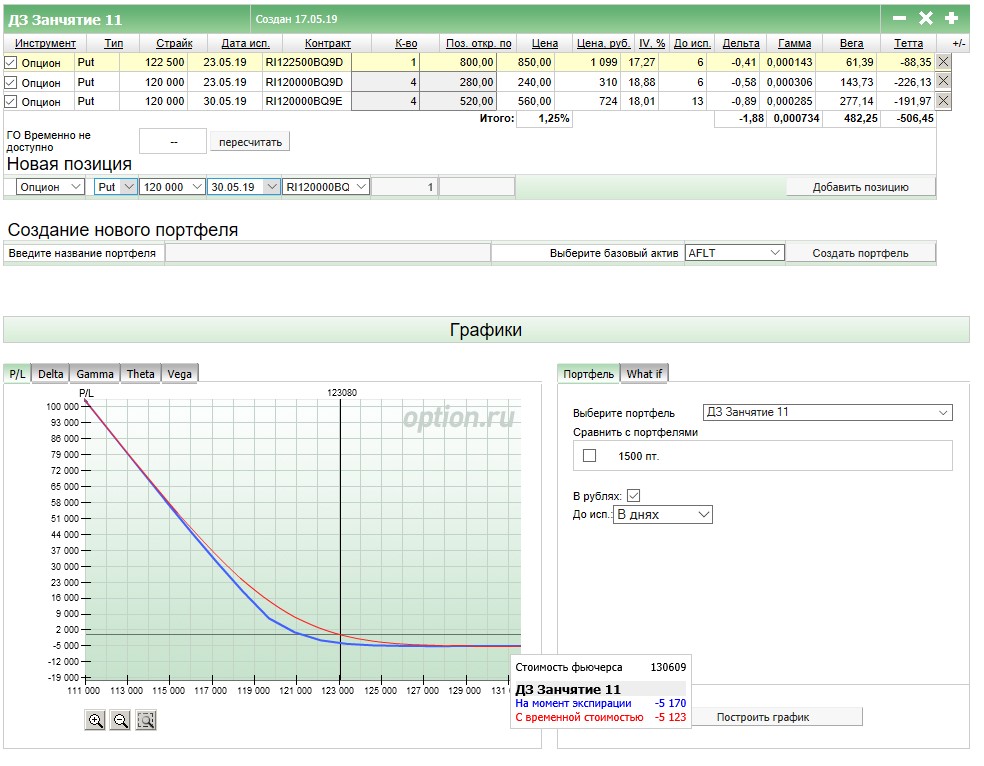Sort the table by the 'Страйк' column header

tap(174, 43)
